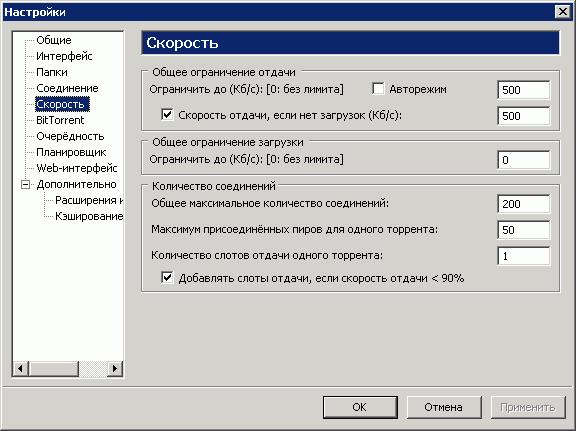Select Планировщик in the sidebar
The width and height of the screenshot is (576, 431).
[71, 152]
